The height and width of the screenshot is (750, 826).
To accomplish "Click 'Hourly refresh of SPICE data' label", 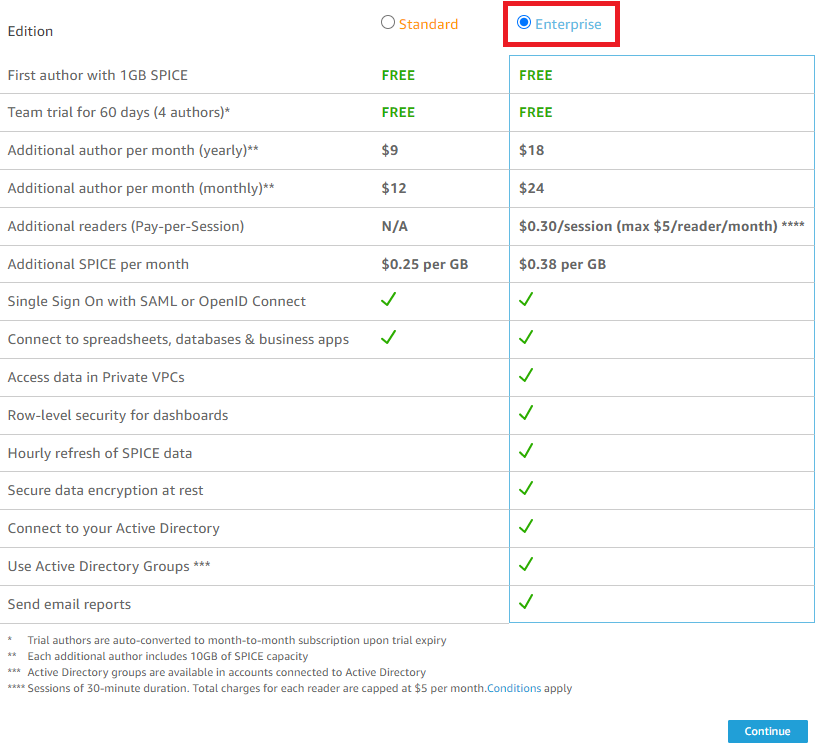I will click(100, 453).
